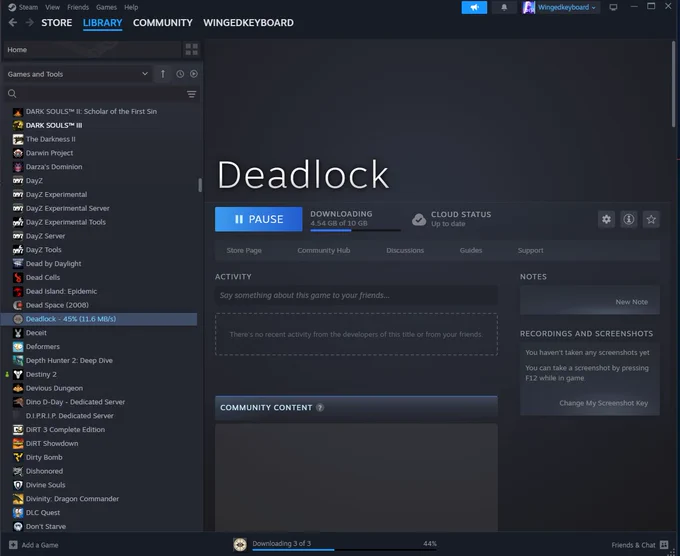This screenshot has height=556, width=680.
Task: Switch to the STORE tab
Action: pos(57,23)
